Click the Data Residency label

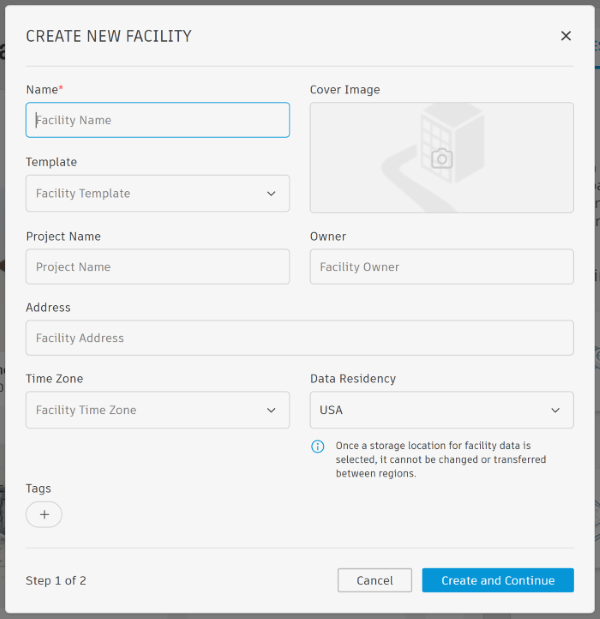click(x=353, y=379)
